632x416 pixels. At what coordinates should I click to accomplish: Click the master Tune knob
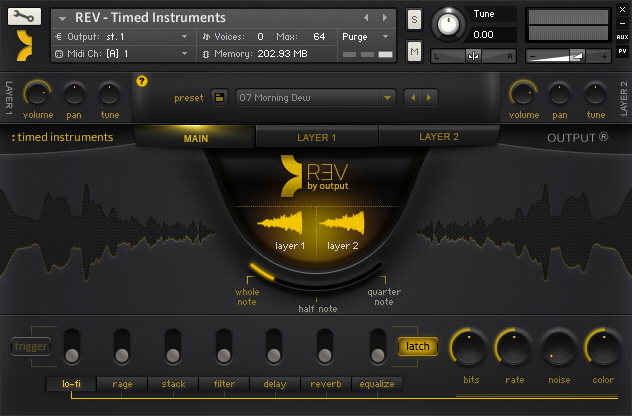click(x=448, y=24)
